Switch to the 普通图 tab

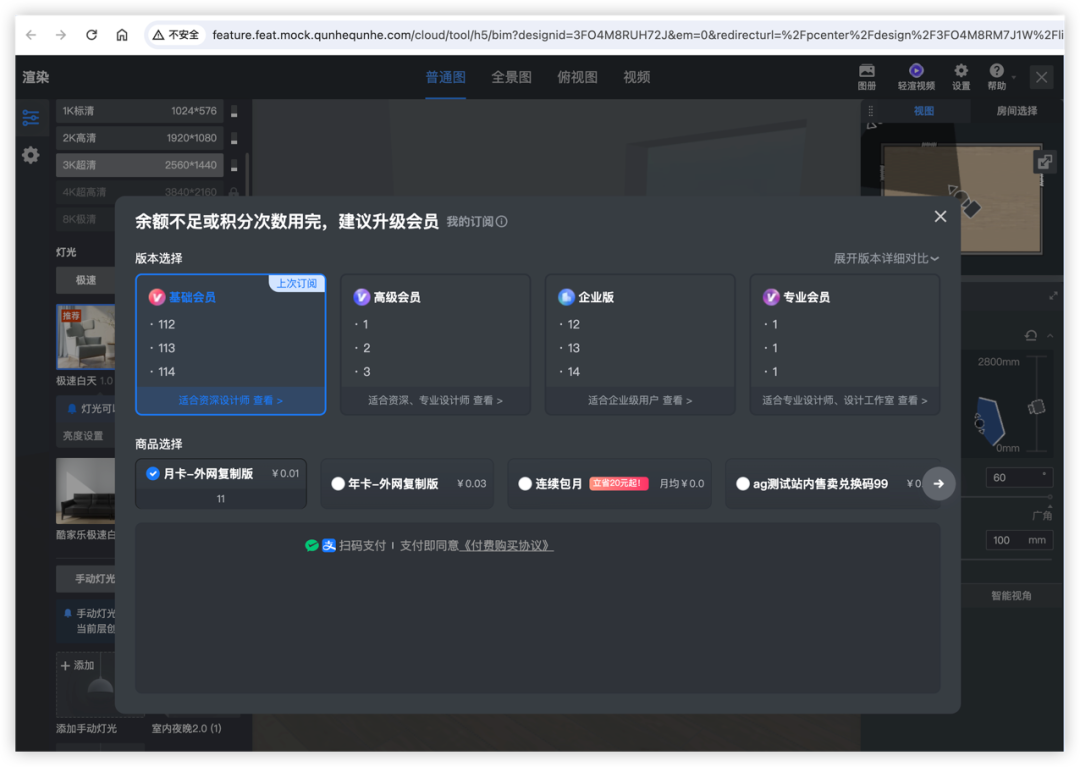[x=446, y=77]
